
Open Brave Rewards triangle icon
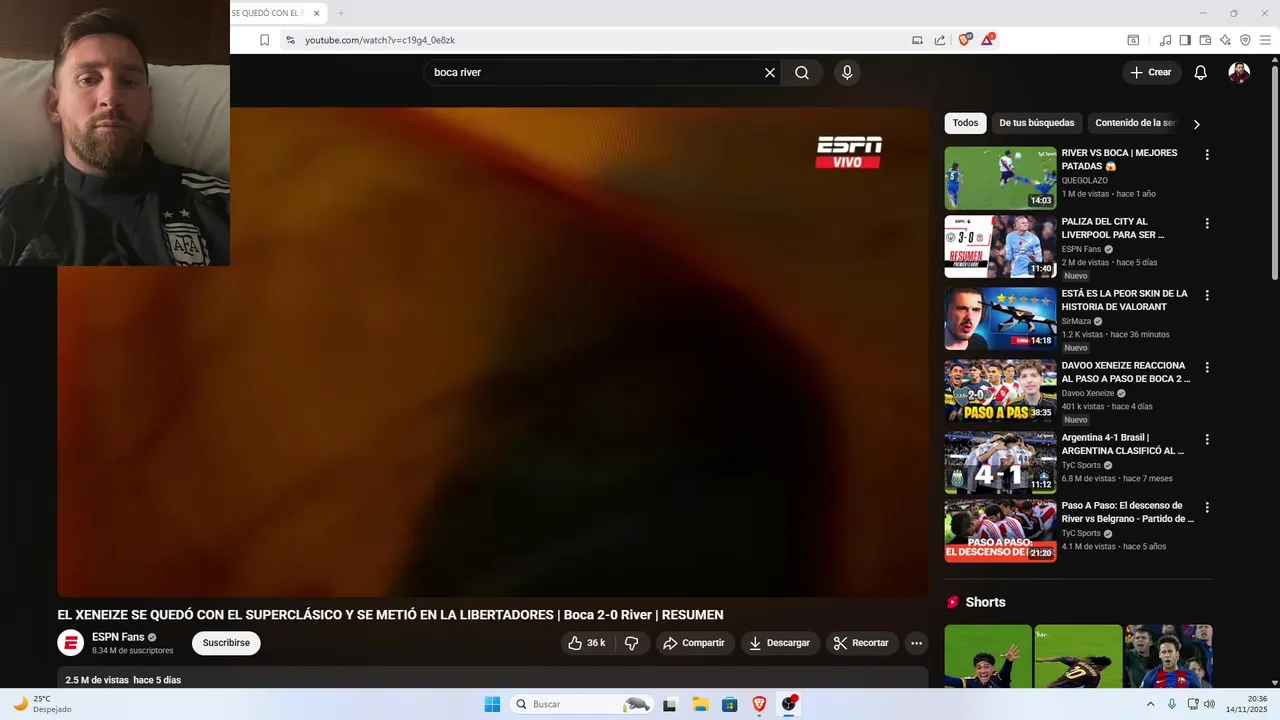click(988, 40)
